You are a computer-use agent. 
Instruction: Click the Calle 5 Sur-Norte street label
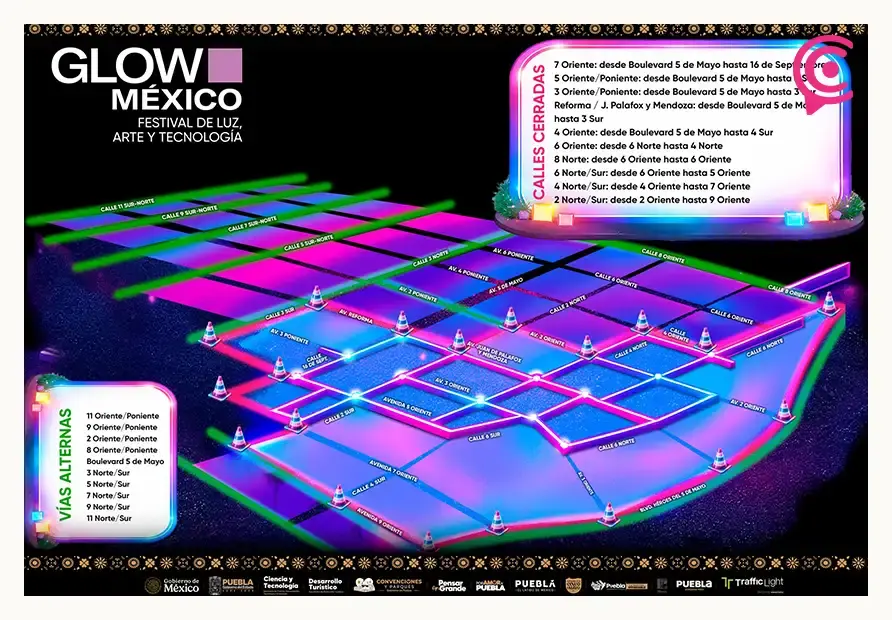[x=308, y=243]
